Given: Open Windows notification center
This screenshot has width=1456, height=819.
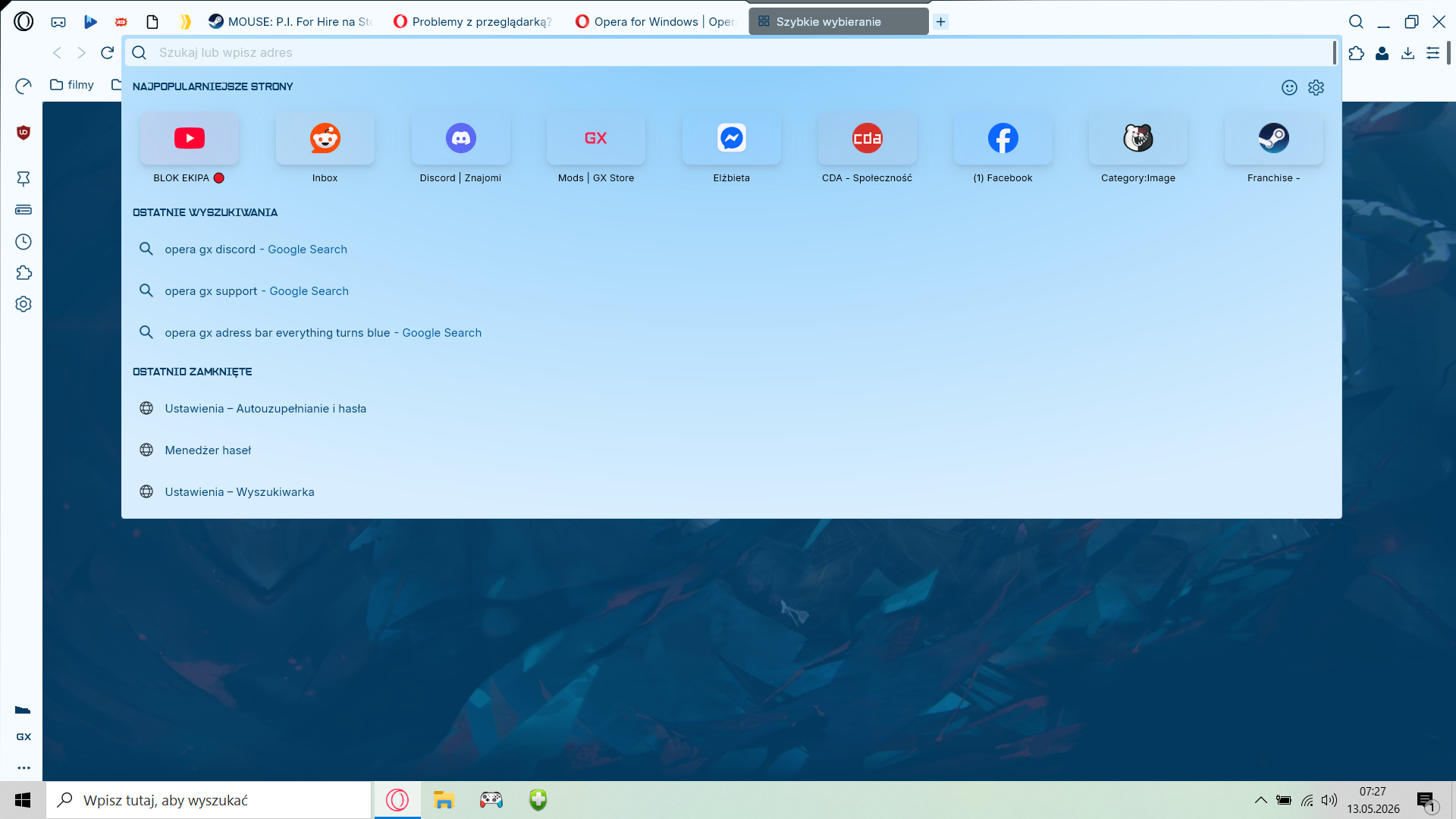Looking at the screenshot, I should click(1427, 802).
